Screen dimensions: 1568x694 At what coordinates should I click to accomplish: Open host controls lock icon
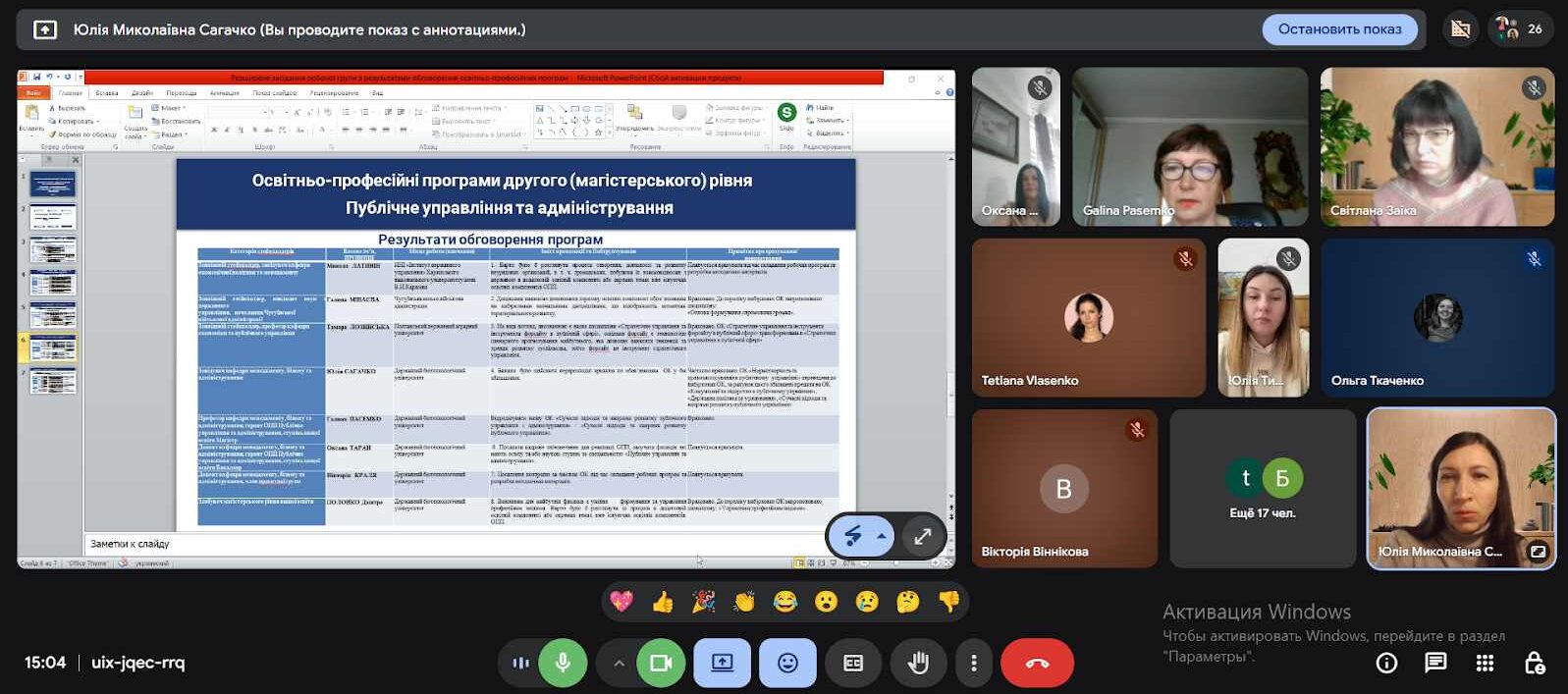[x=1534, y=664]
